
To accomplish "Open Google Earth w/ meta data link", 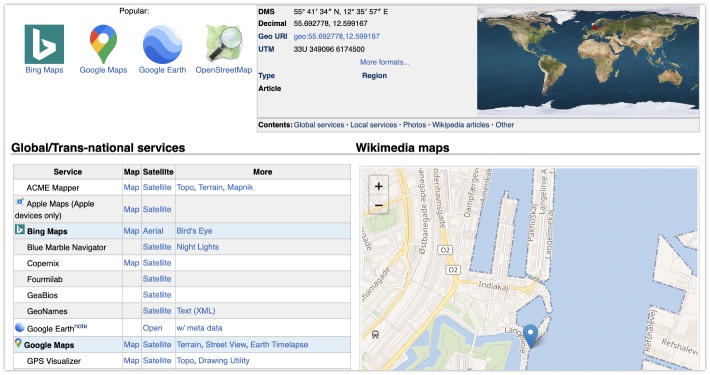I will (x=199, y=327).
